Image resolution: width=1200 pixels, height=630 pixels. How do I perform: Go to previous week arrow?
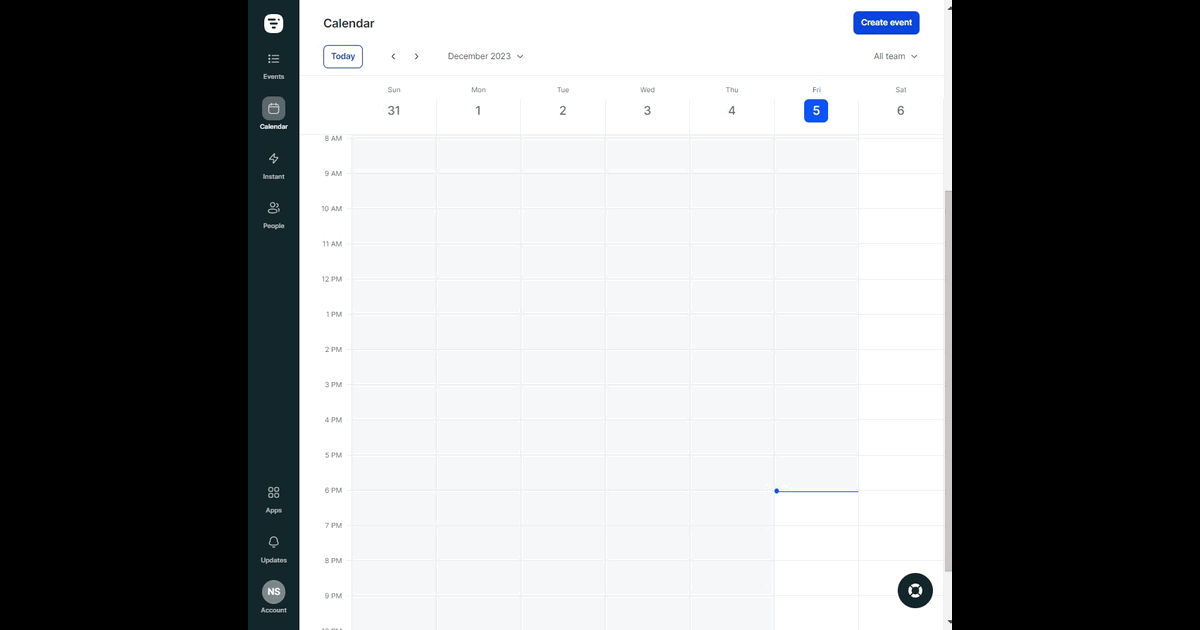(393, 56)
